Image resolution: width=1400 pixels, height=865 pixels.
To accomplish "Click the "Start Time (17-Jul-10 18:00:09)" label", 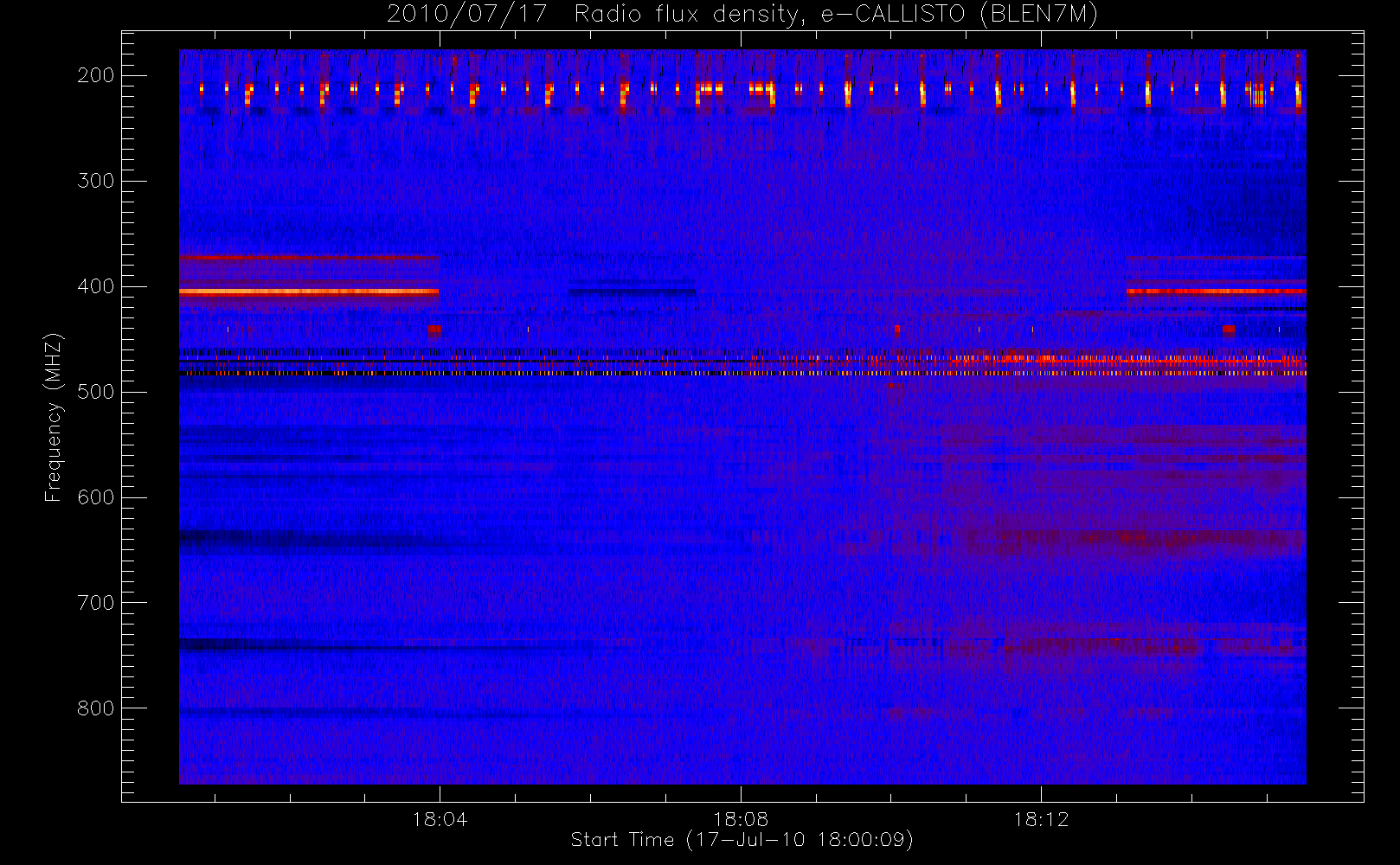I will pos(742,840).
